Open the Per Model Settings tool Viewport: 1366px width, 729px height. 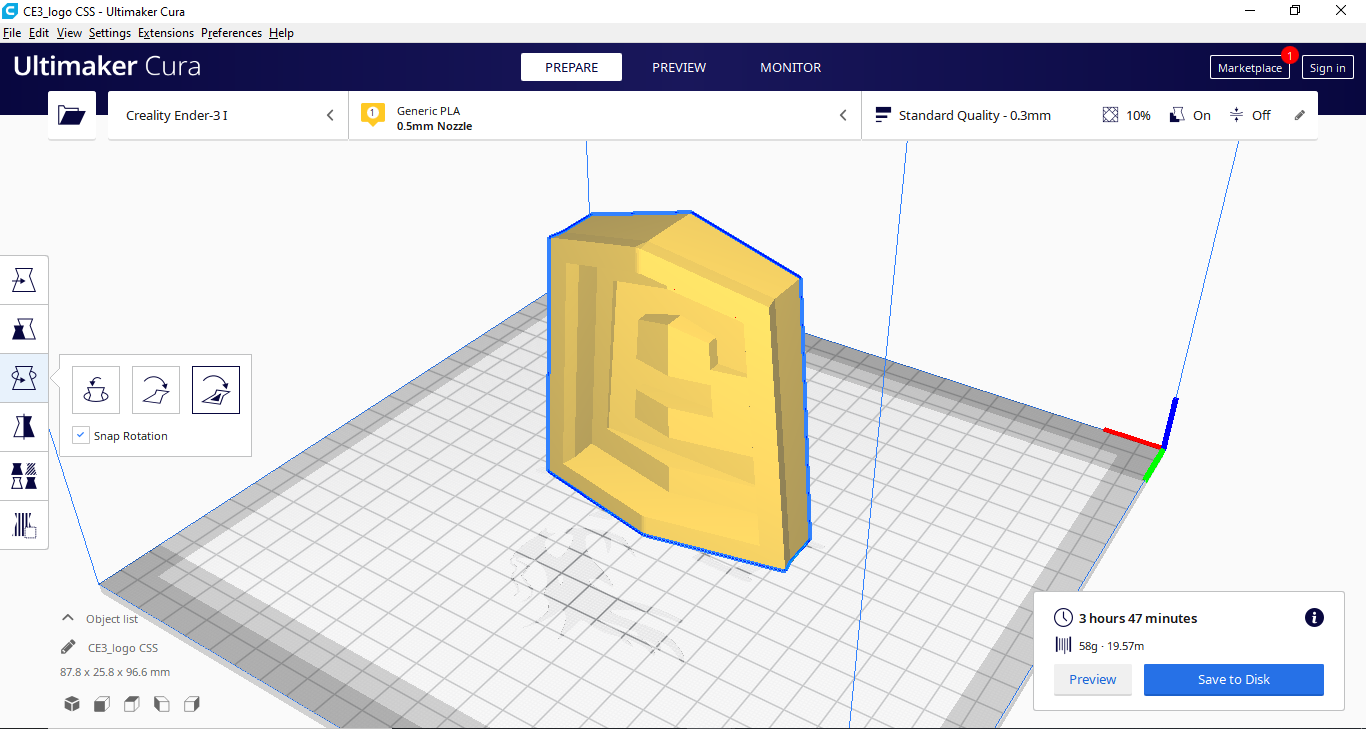coord(24,476)
